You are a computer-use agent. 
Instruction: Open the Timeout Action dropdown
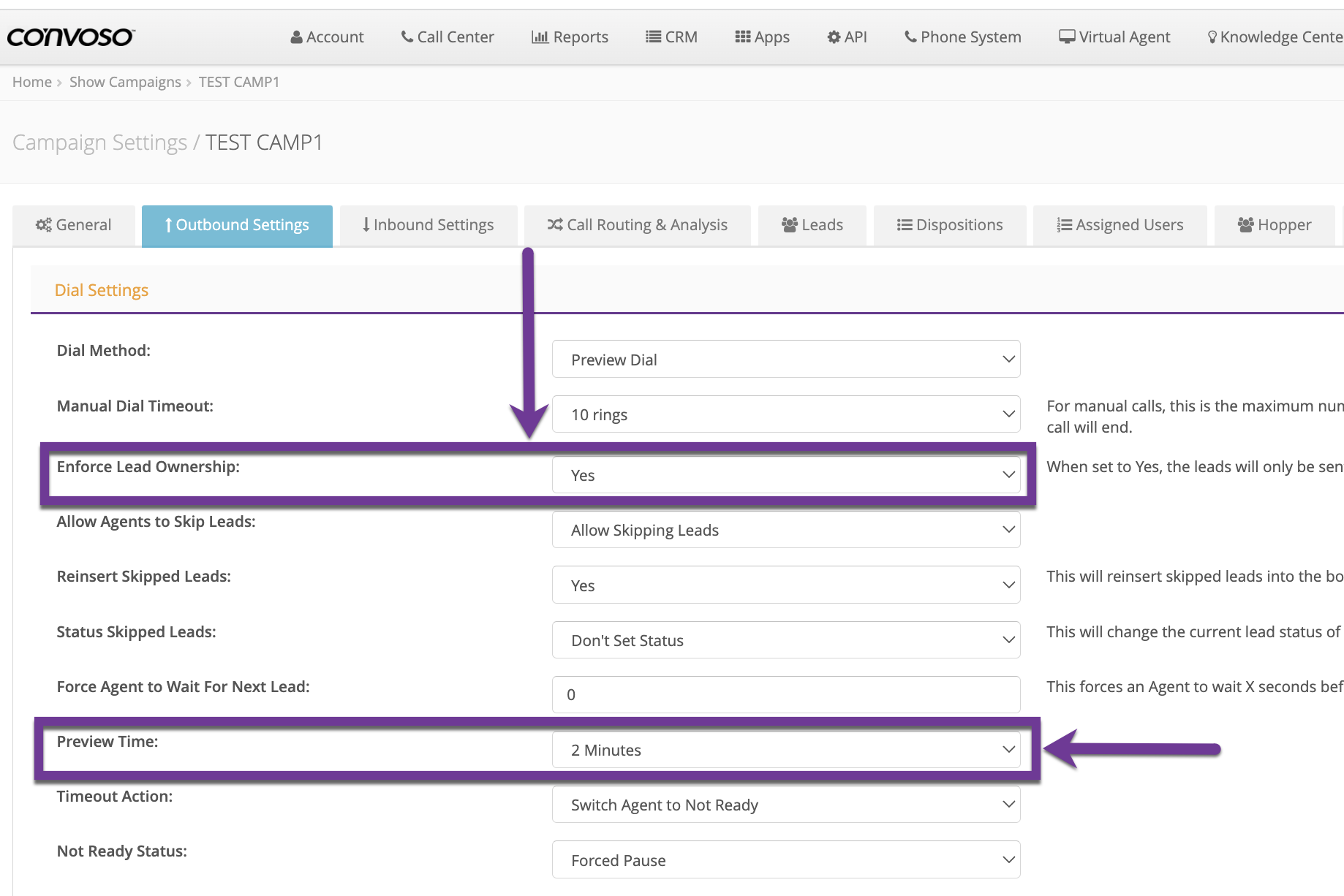click(785, 805)
